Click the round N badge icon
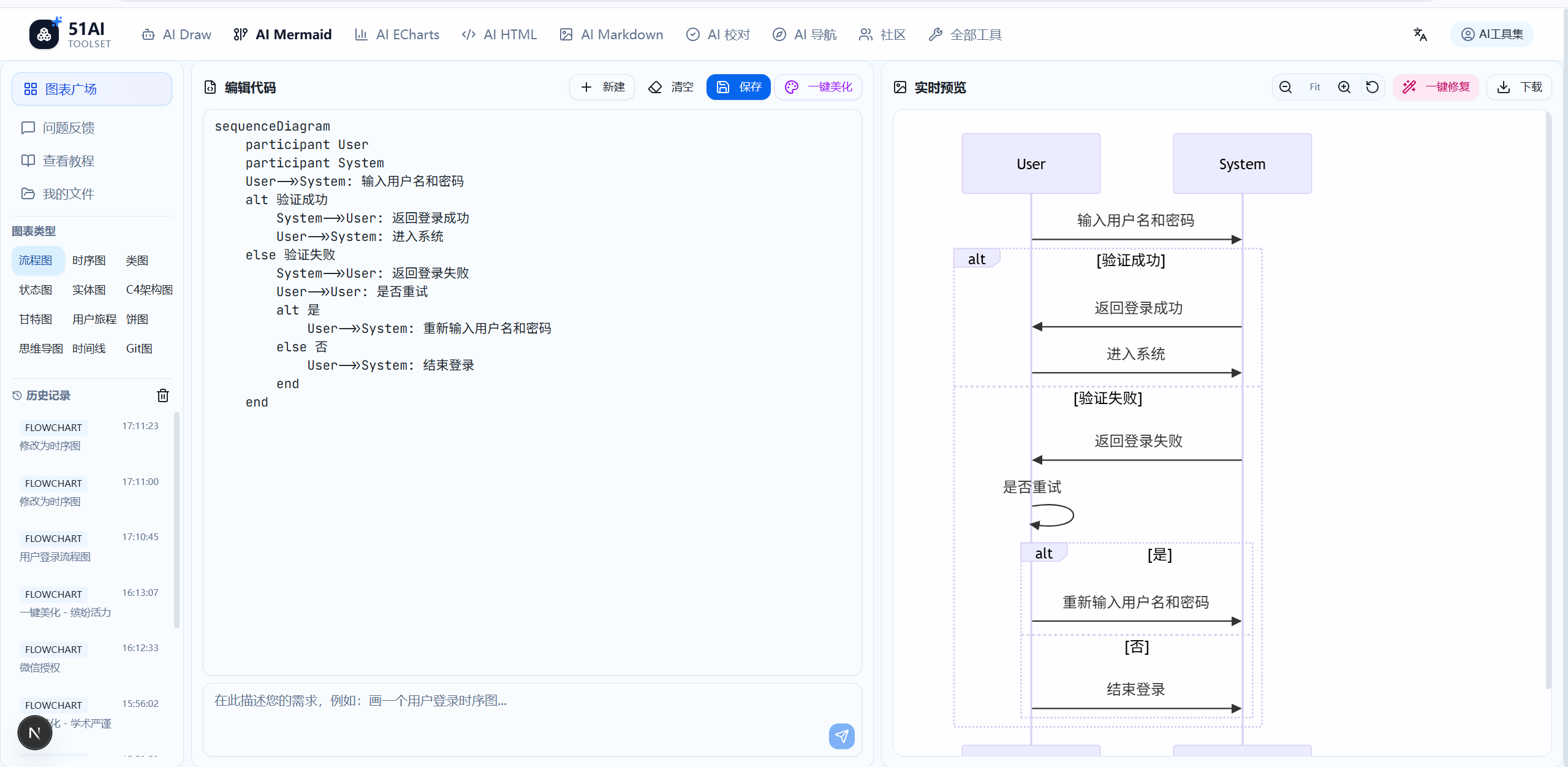 [x=35, y=732]
